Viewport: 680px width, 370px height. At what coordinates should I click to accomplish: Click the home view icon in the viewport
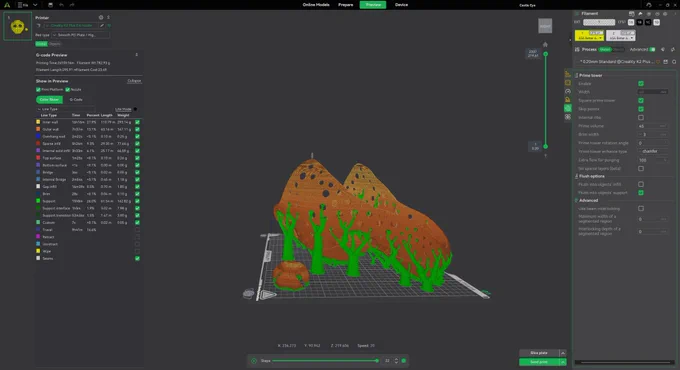click(x=545, y=44)
